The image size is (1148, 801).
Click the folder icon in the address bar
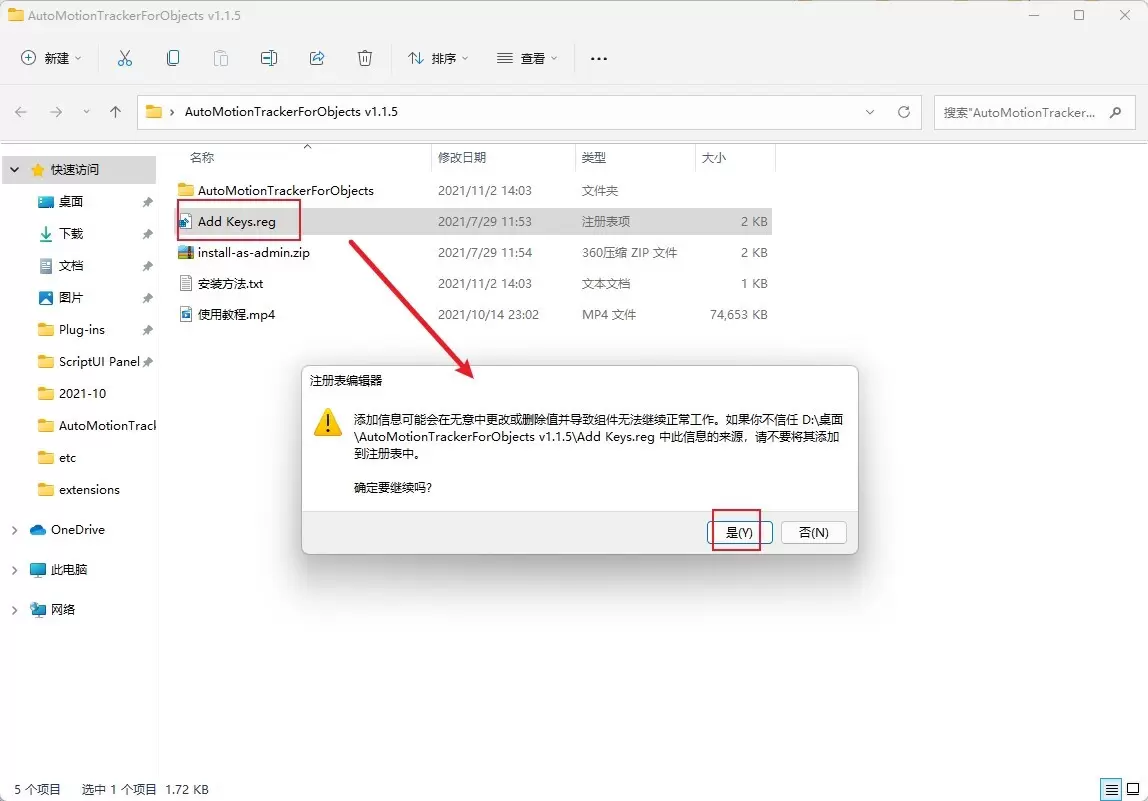pyautogui.click(x=154, y=112)
